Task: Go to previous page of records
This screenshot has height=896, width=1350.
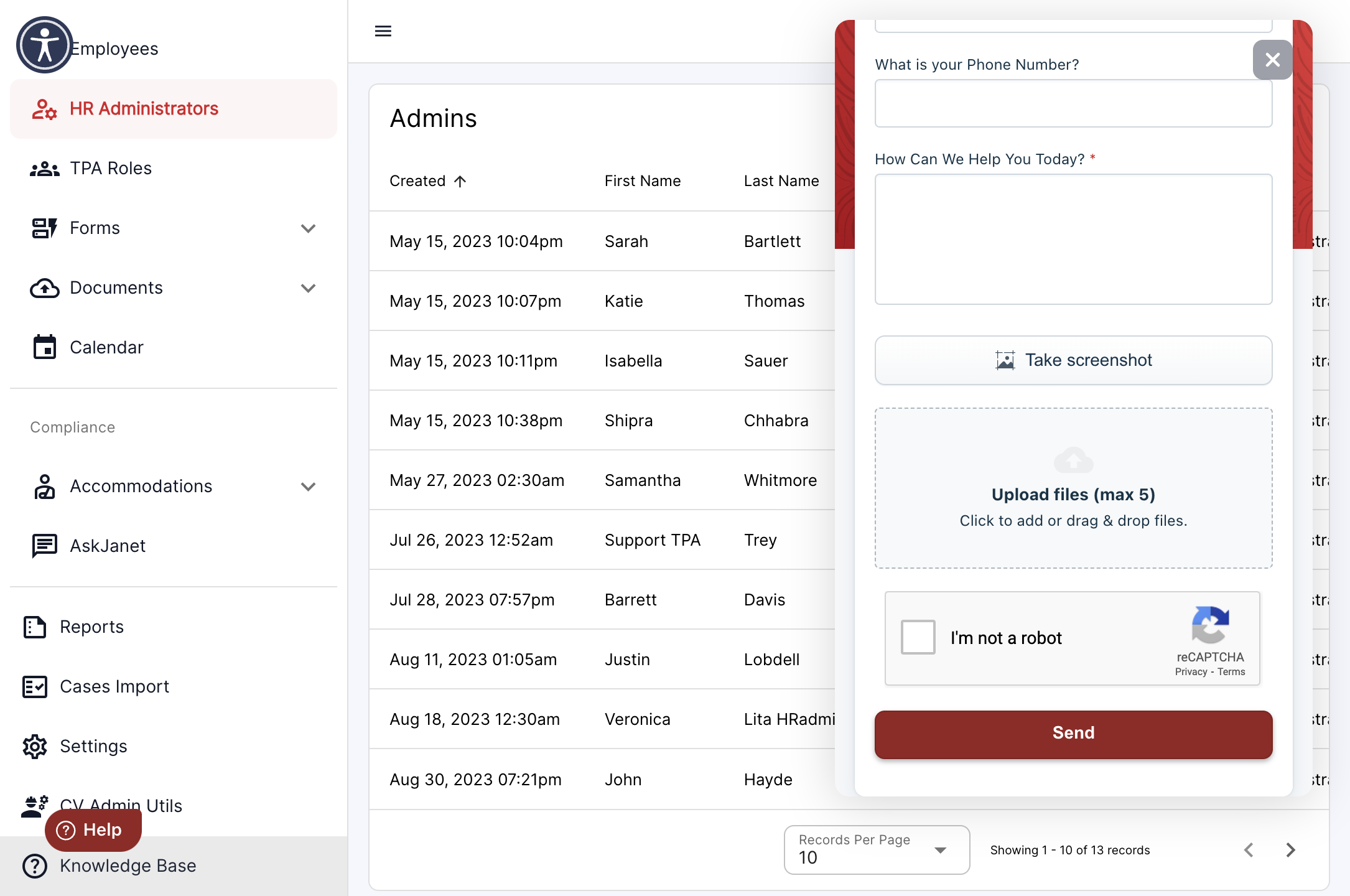Action: 1249,850
